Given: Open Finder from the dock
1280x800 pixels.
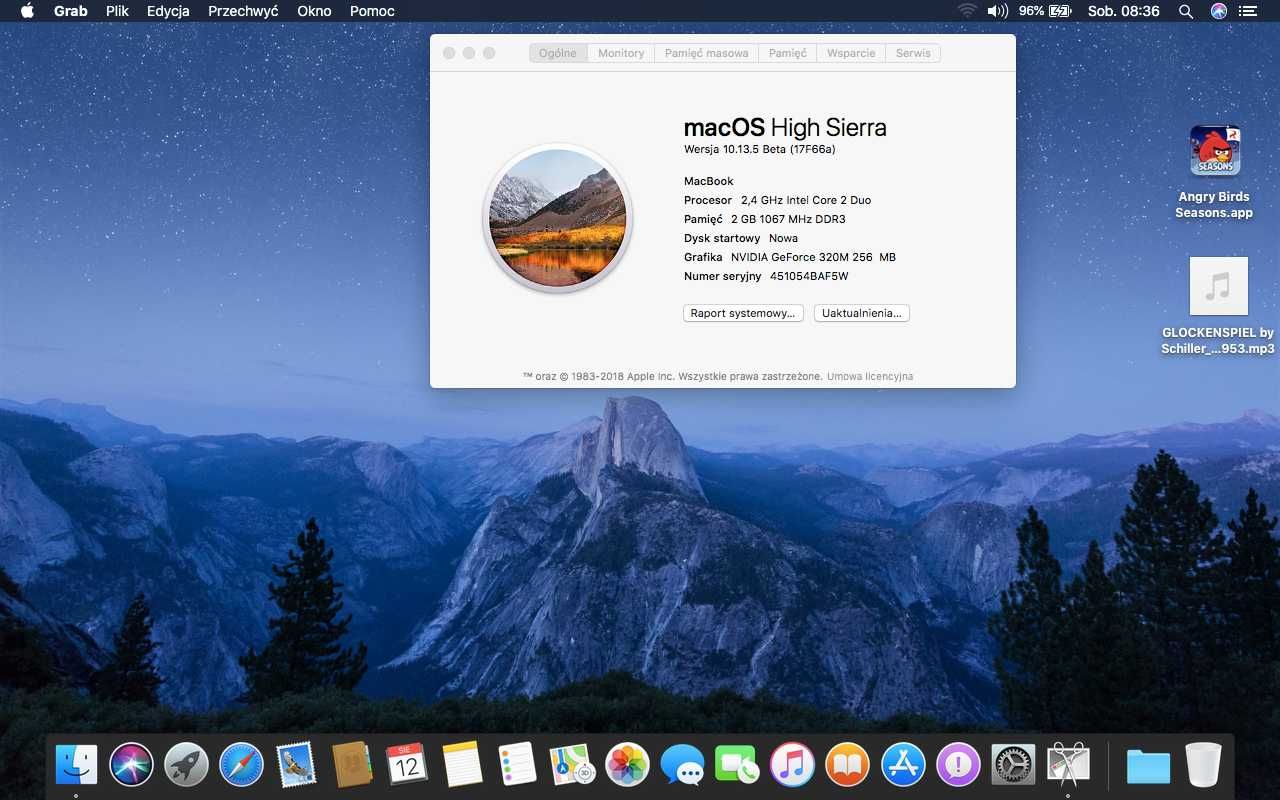Looking at the screenshot, I should pos(76,765).
